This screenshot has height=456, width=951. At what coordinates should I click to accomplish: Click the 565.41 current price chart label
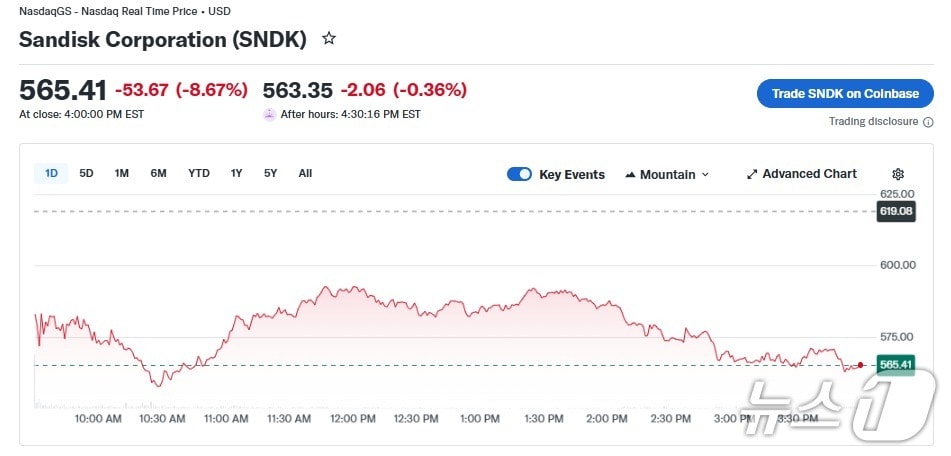coord(896,365)
